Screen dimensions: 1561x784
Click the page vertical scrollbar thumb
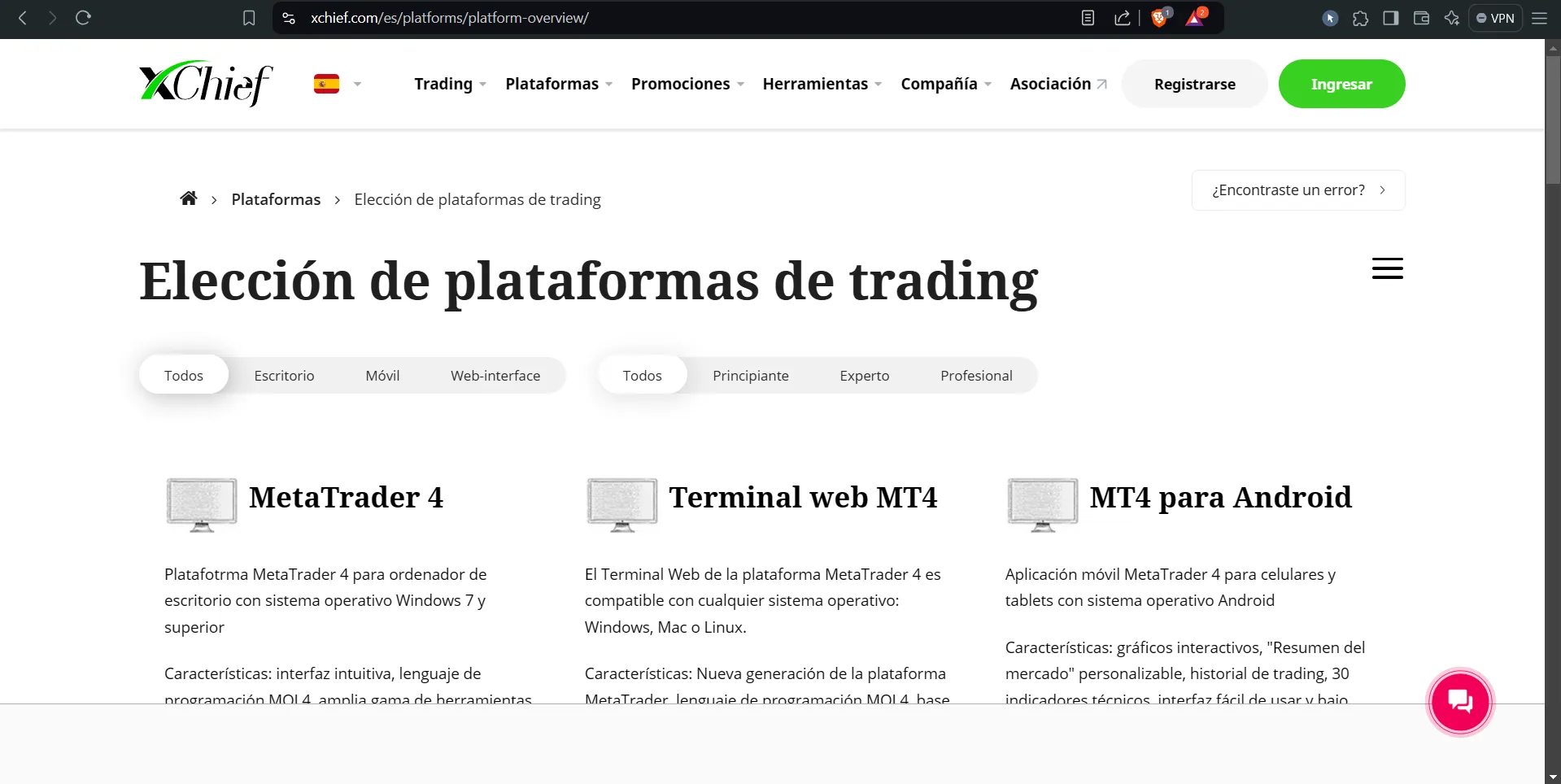[1553, 120]
